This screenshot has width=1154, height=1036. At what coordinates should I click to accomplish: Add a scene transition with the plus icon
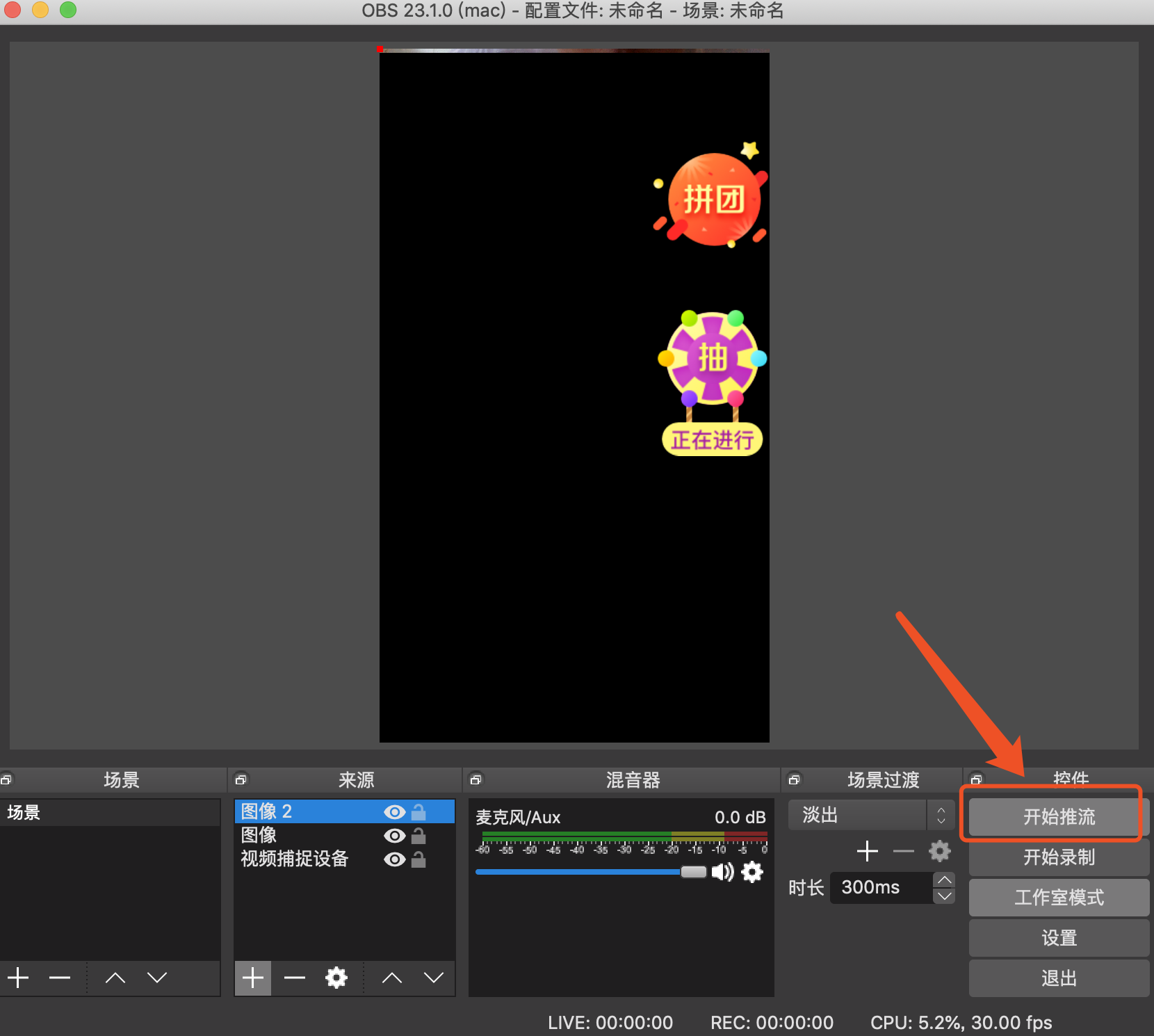[x=868, y=851]
